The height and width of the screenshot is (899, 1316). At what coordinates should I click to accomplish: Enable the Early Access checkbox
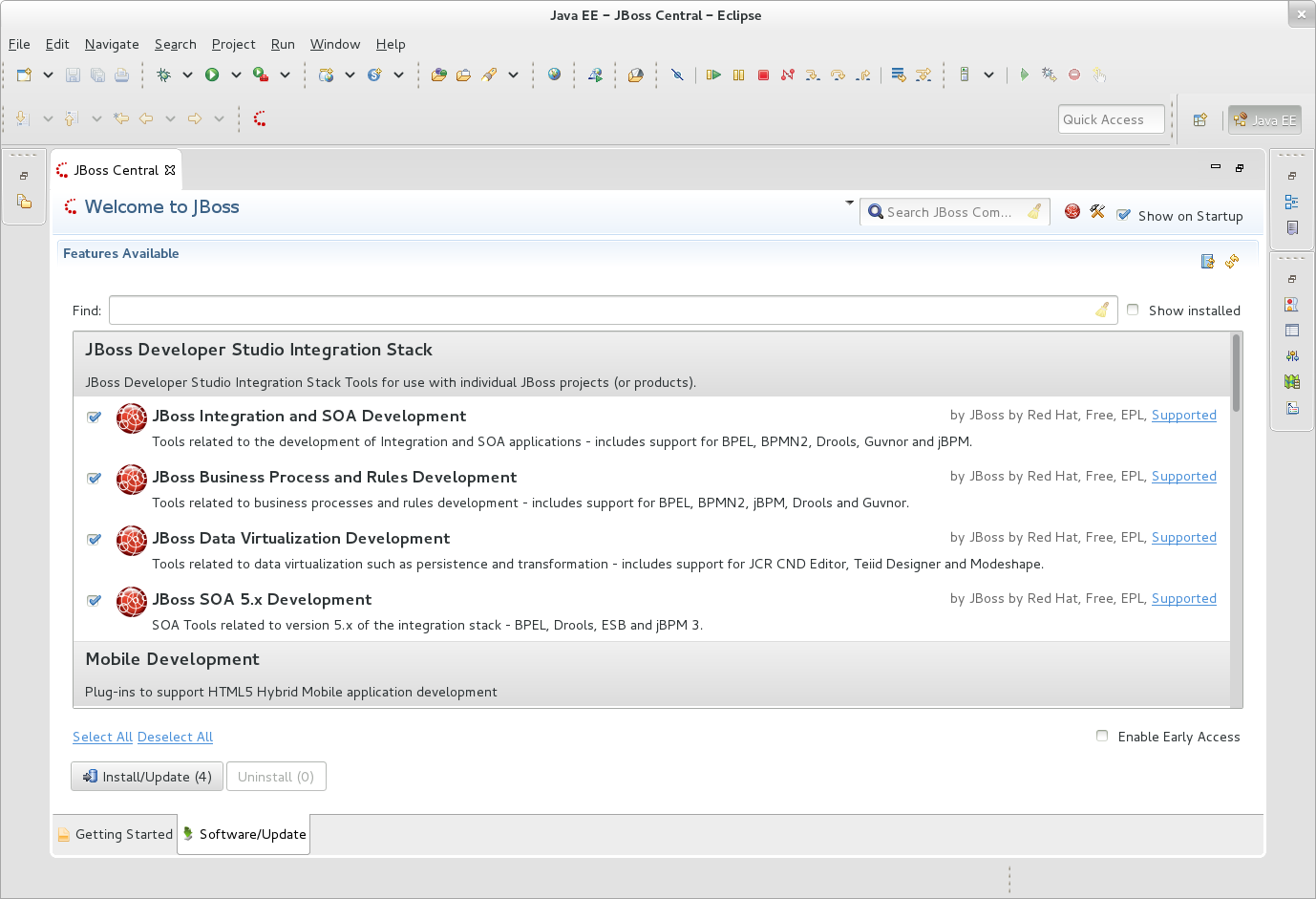pos(1102,736)
